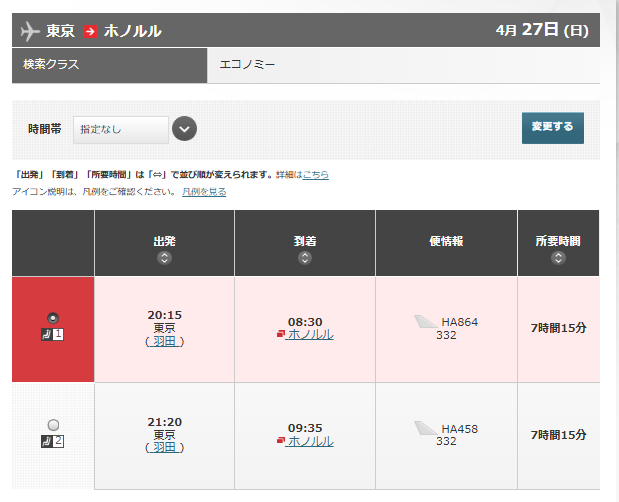
Task: Open ホノルル link for 08:30 arrival
Action: tap(310, 334)
